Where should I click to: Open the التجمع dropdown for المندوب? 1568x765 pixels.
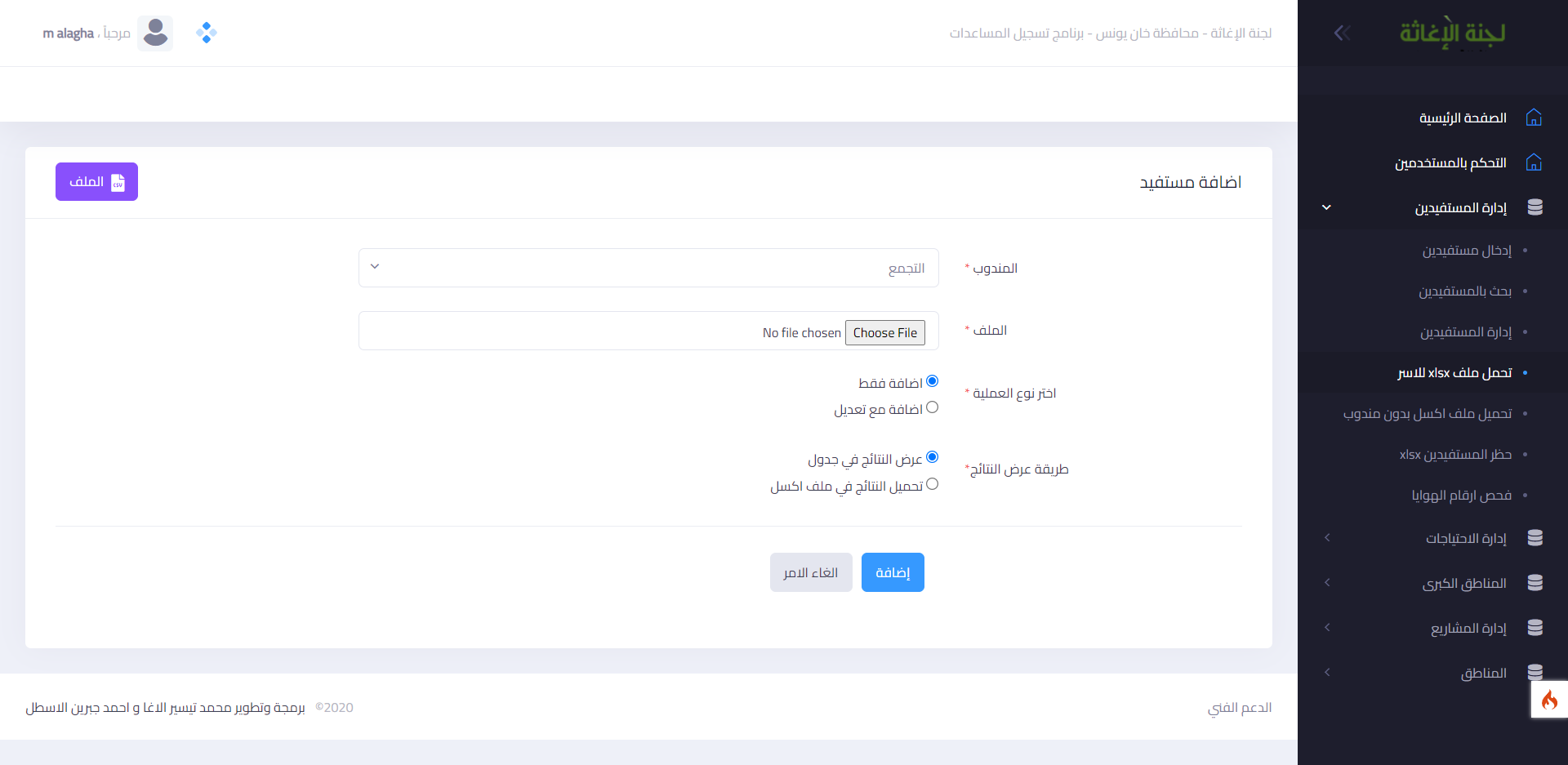click(648, 268)
